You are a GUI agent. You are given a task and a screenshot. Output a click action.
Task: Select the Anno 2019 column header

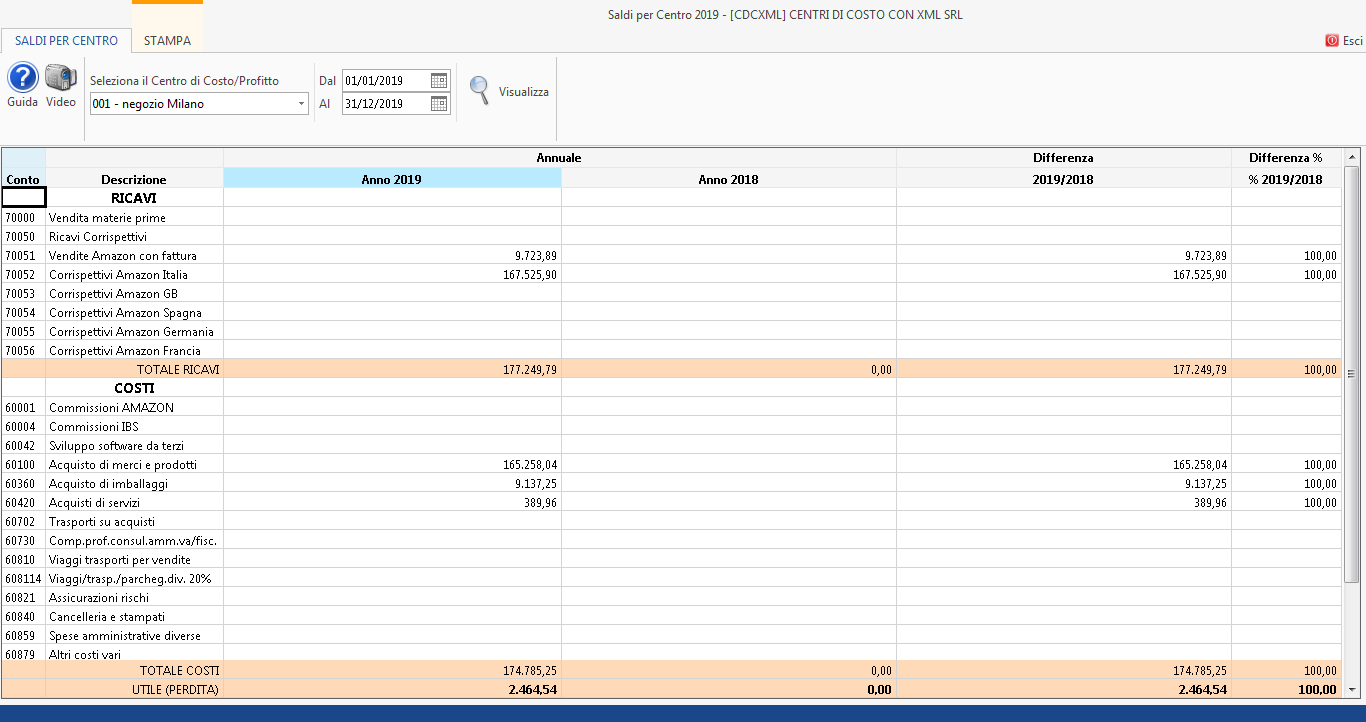point(392,179)
